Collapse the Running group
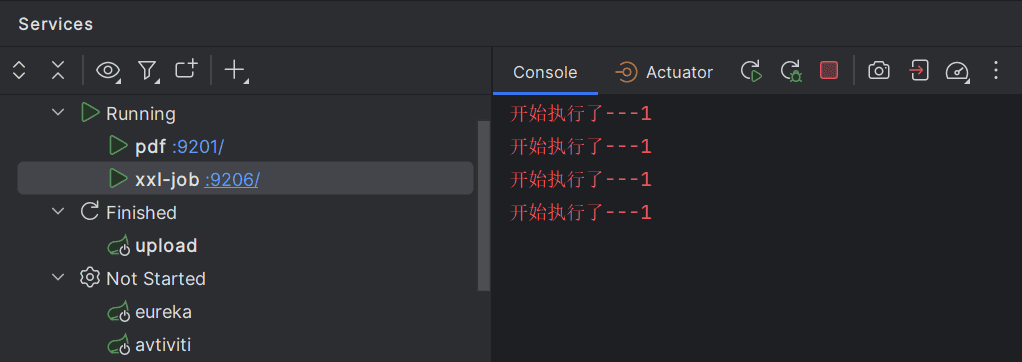 pyautogui.click(x=58, y=113)
